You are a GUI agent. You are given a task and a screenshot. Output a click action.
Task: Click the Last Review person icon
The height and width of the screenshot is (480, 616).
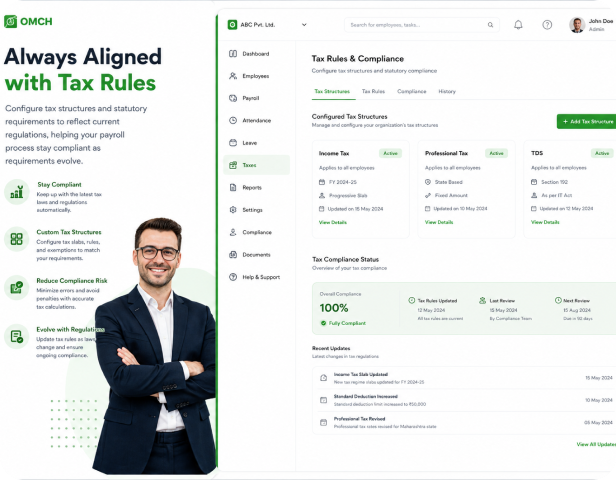(x=482, y=300)
